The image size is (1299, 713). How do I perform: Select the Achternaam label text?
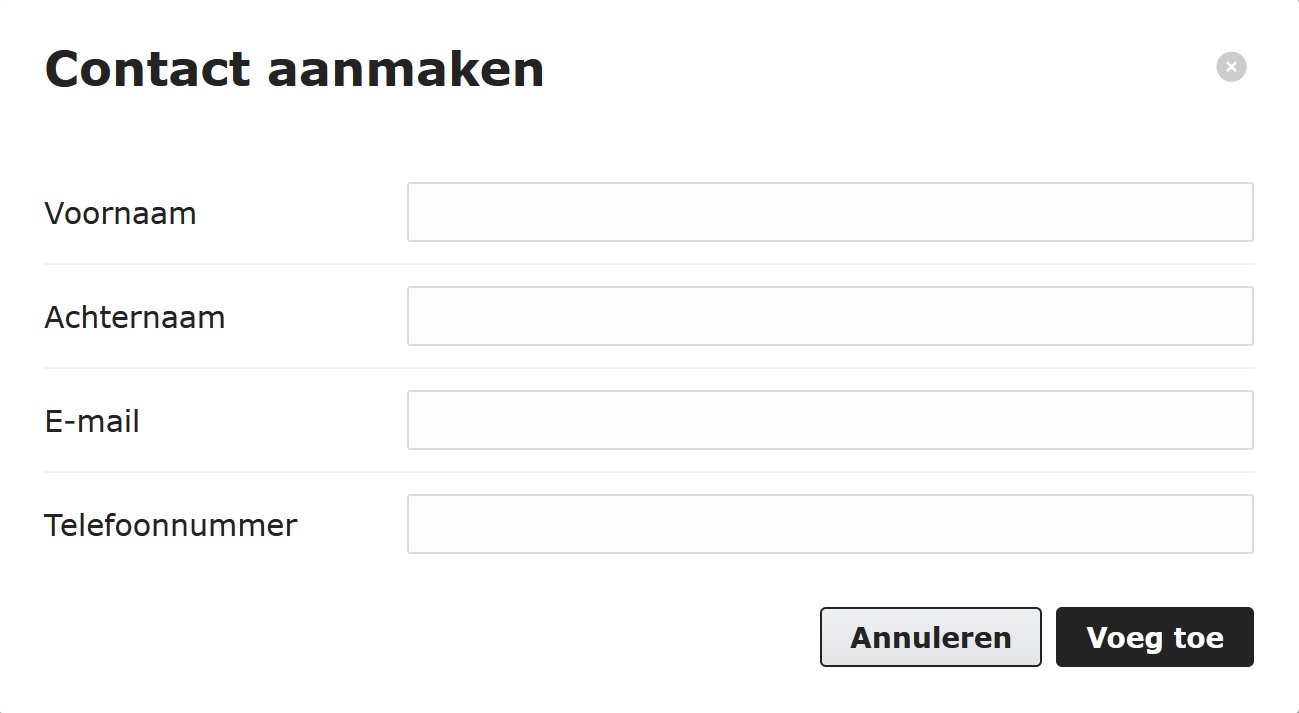pyautogui.click(x=135, y=317)
